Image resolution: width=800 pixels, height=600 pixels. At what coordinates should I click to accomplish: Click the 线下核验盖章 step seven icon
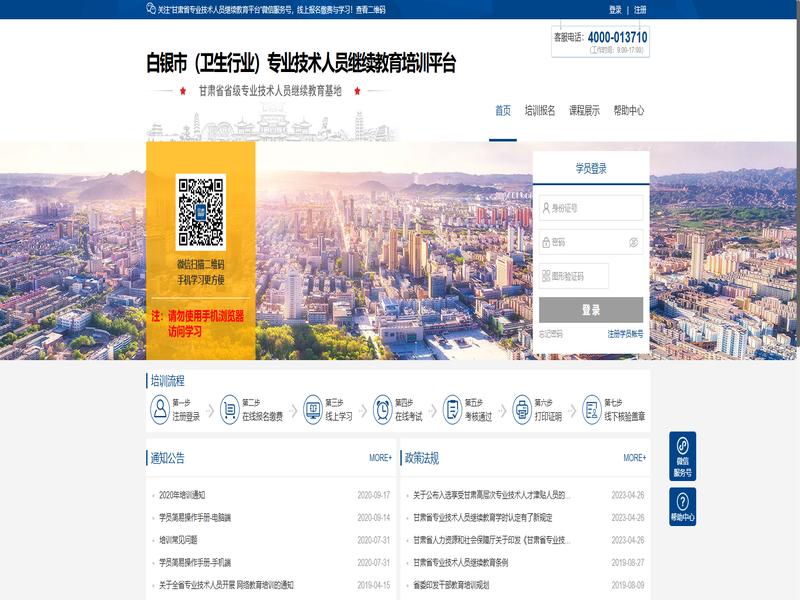pos(592,410)
